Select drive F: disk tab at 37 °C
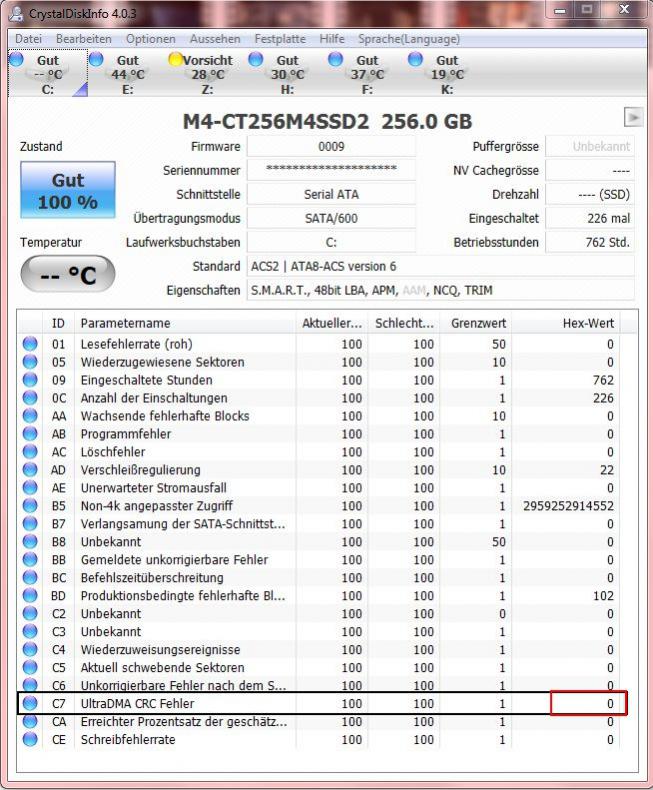 (367, 74)
